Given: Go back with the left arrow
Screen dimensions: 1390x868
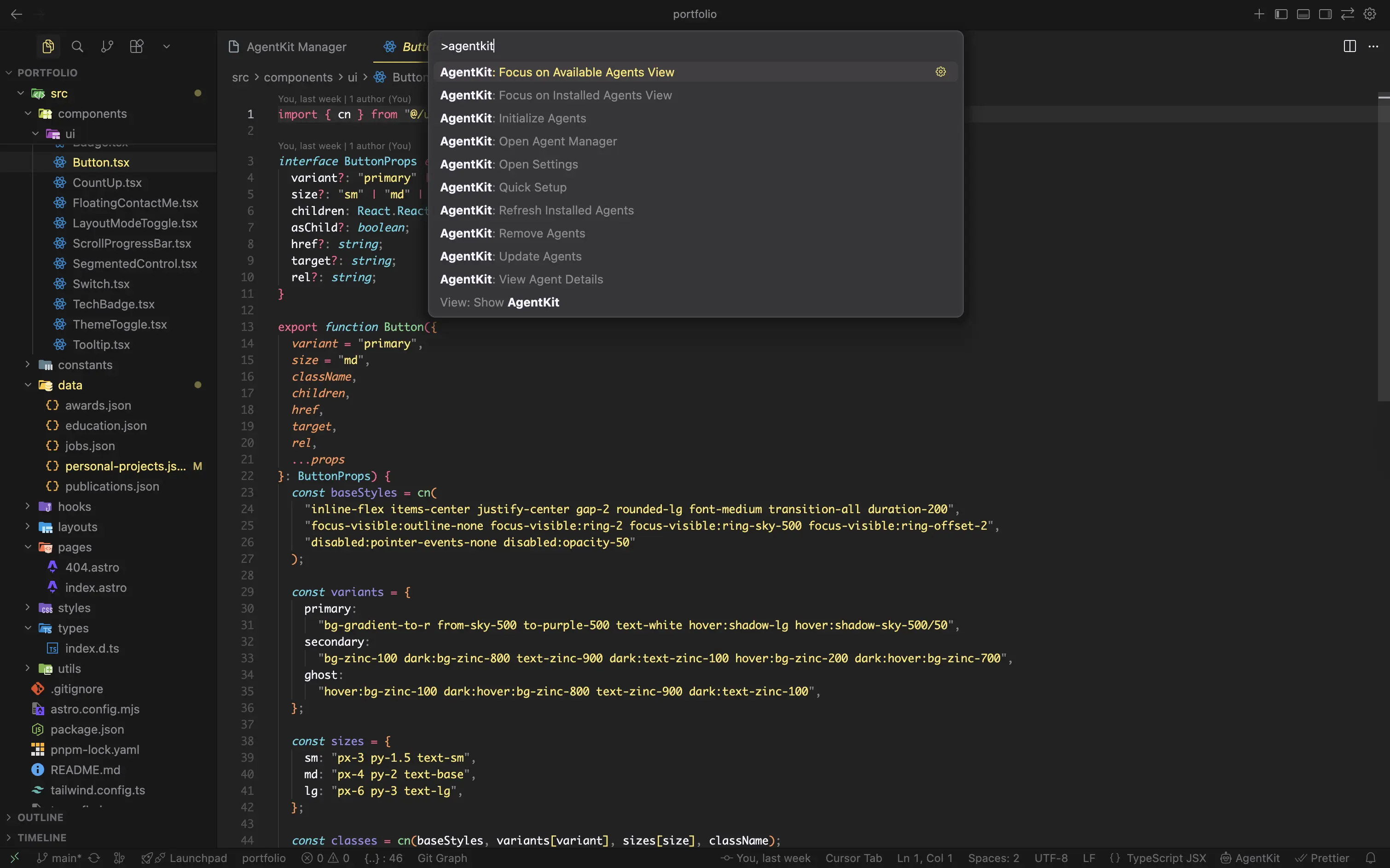Looking at the screenshot, I should [x=17, y=14].
